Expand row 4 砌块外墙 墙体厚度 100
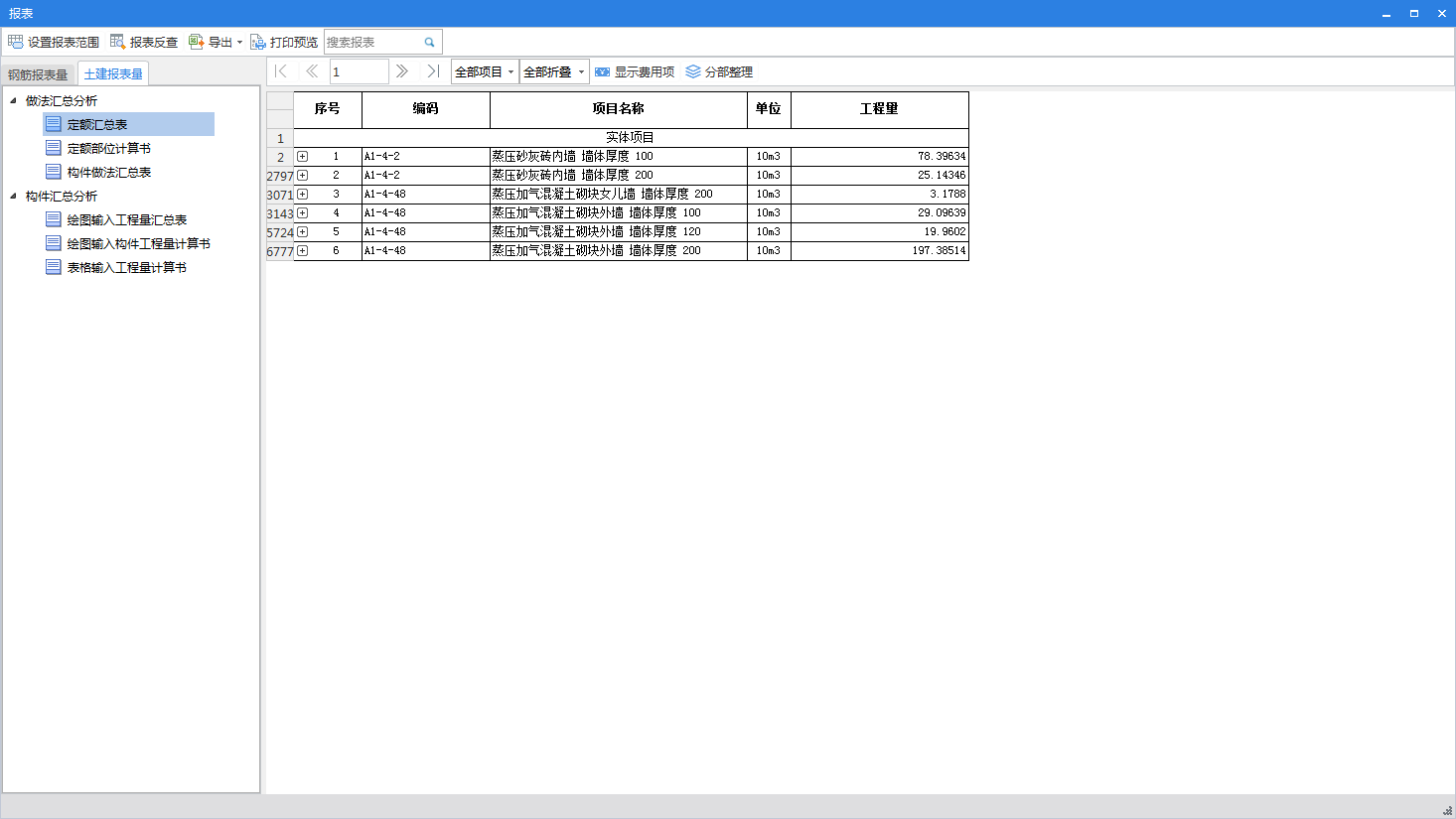 click(x=302, y=212)
